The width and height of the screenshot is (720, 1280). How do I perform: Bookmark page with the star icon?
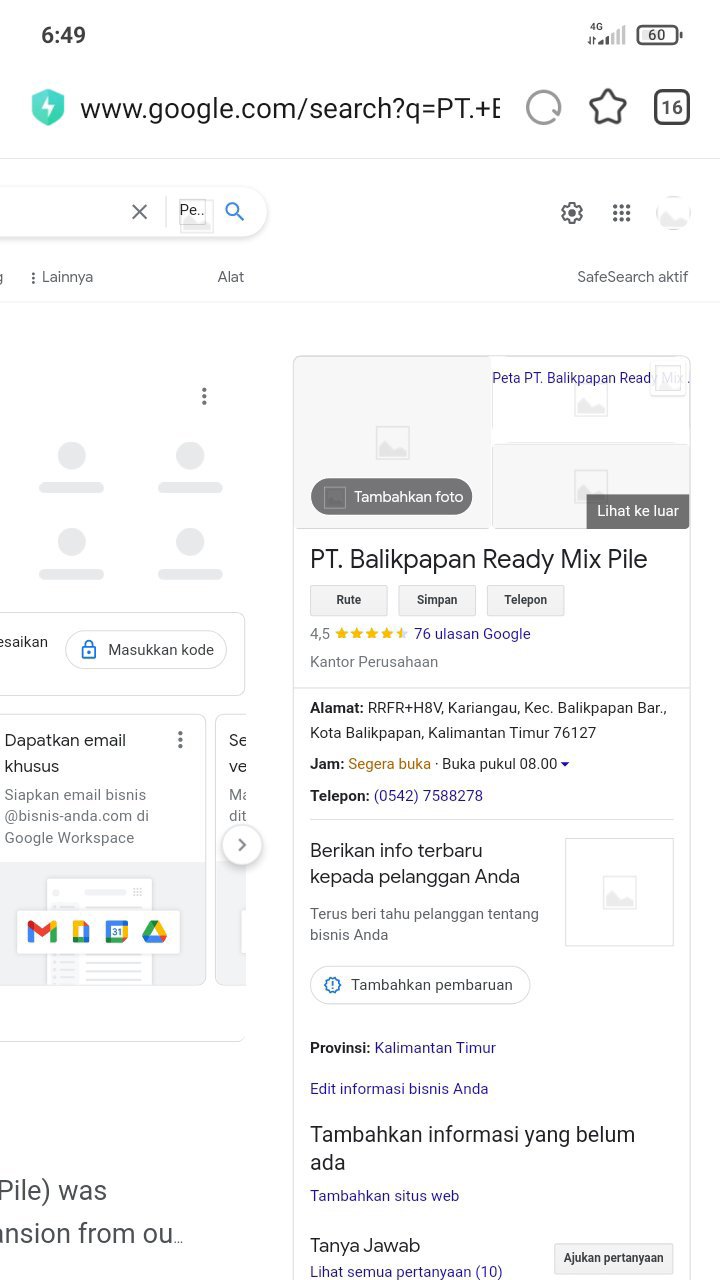coord(607,108)
